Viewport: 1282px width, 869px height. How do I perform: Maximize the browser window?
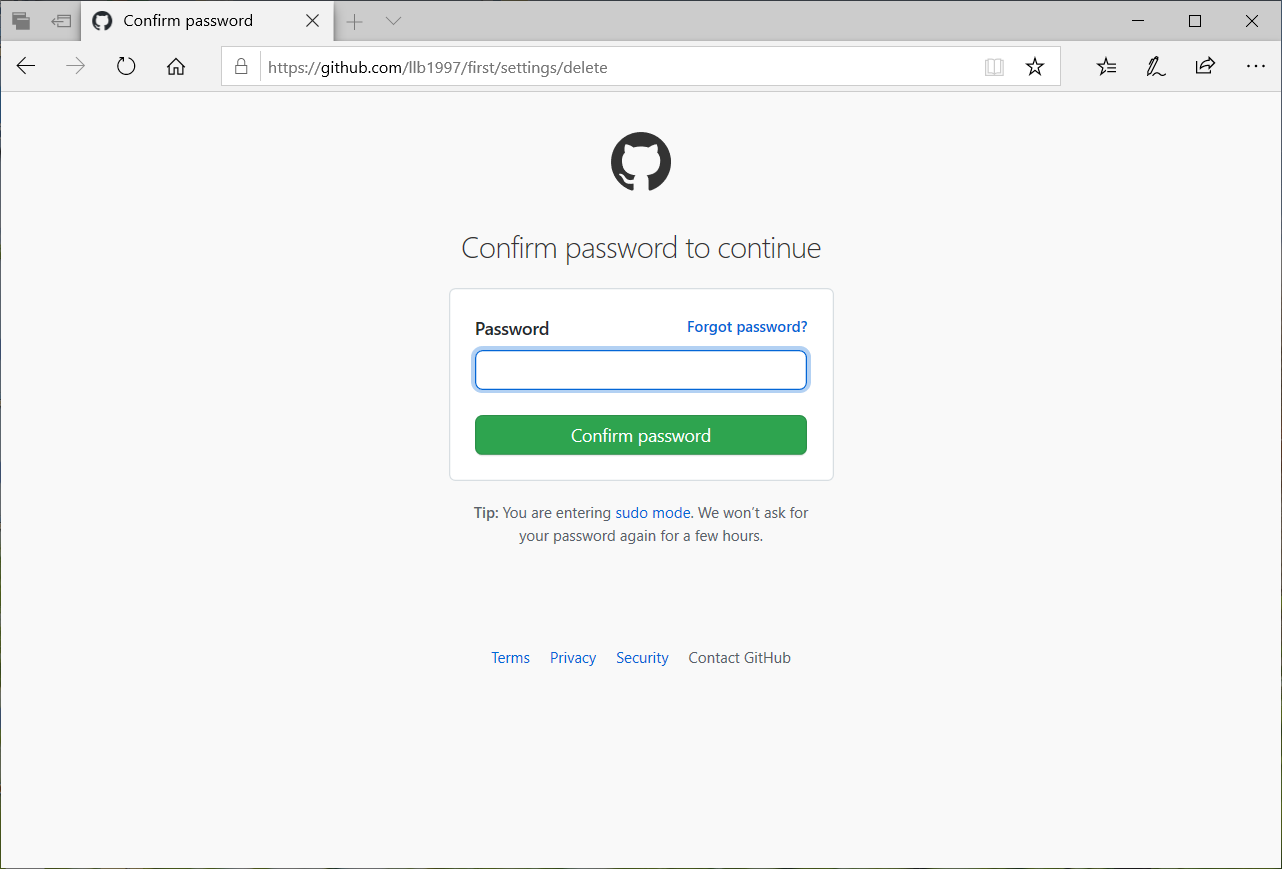pyautogui.click(x=1195, y=20)
